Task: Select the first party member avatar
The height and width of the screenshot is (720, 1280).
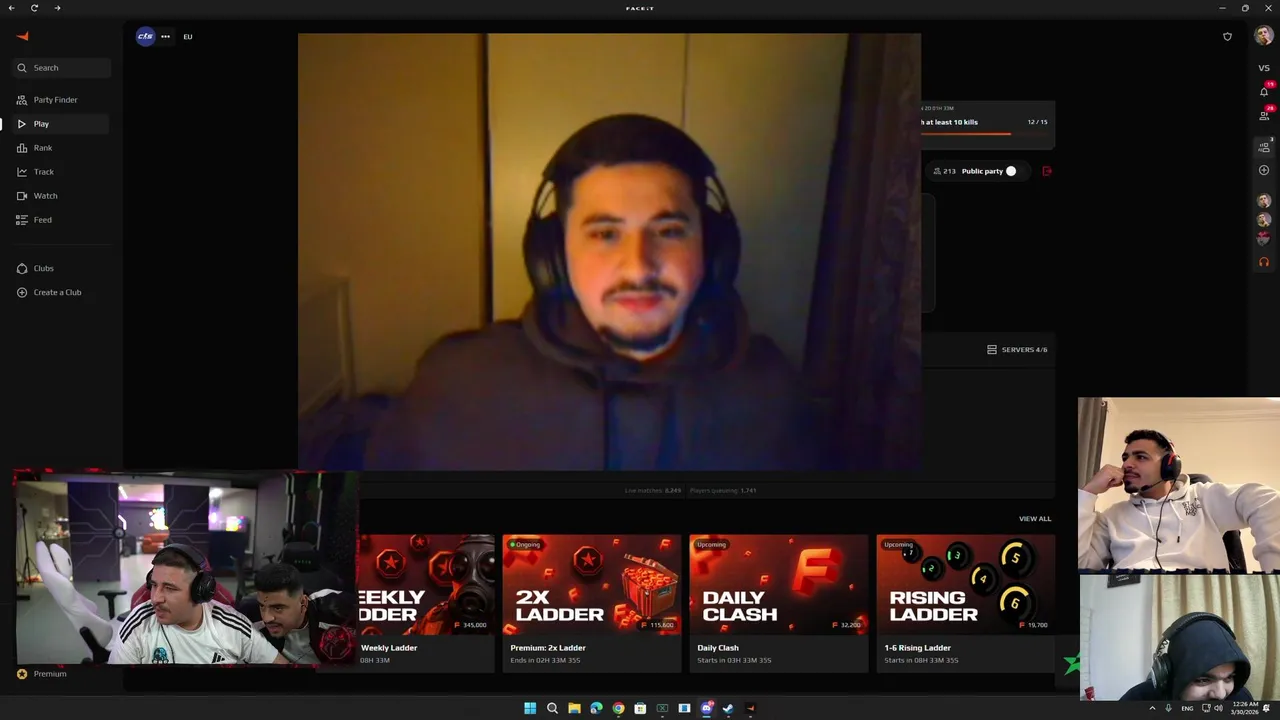Action: point(1264,201)
